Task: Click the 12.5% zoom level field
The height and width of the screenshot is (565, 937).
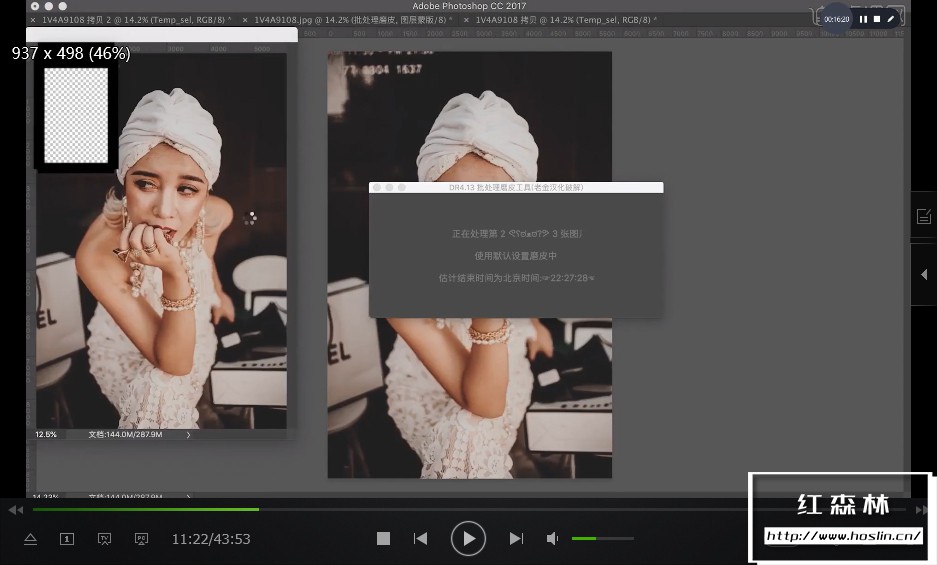Action: point(46,435)
